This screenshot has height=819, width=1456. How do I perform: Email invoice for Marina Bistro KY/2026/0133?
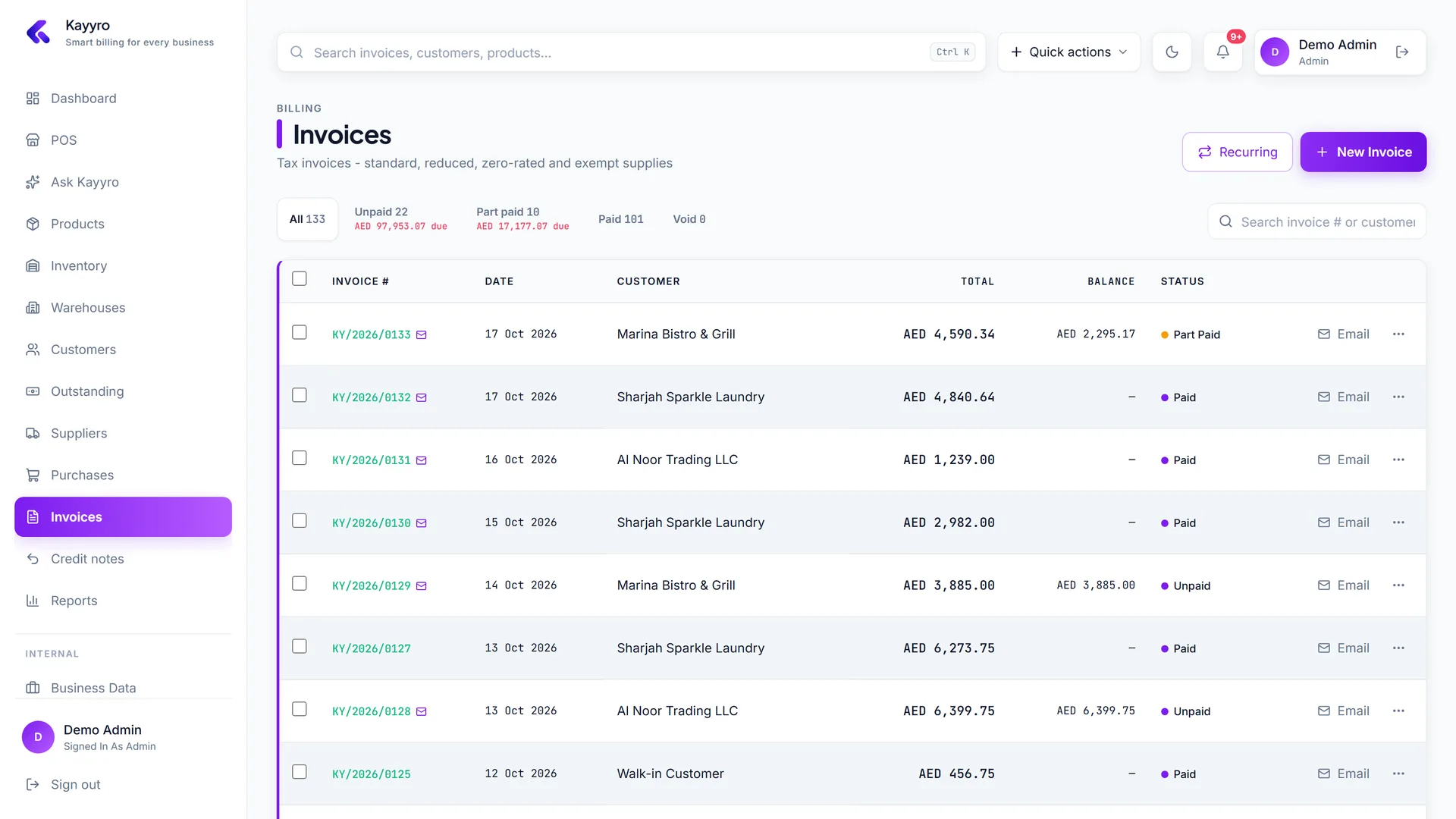click(x=1343, y=334)
